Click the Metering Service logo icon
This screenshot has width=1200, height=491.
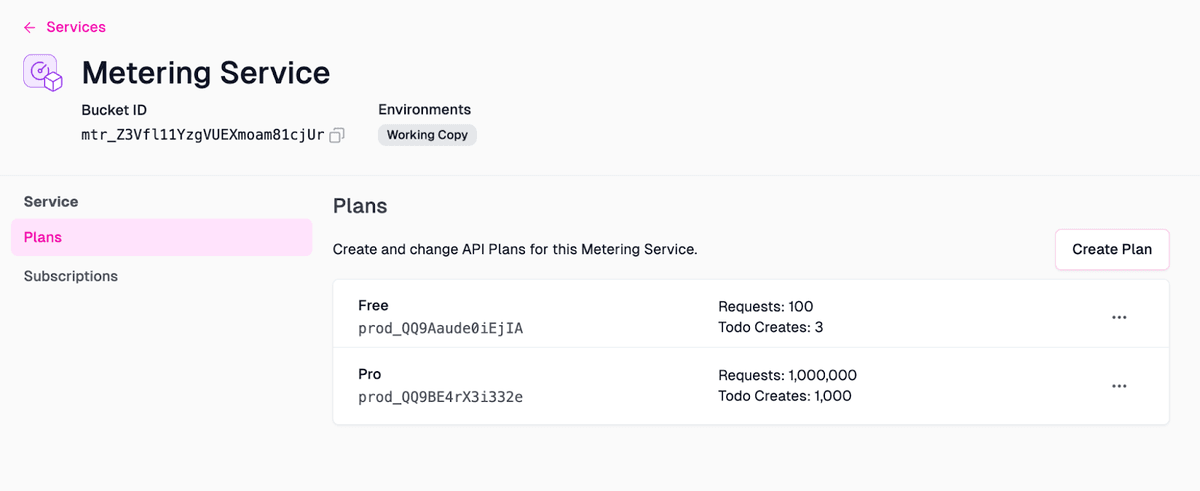(43, 74)
